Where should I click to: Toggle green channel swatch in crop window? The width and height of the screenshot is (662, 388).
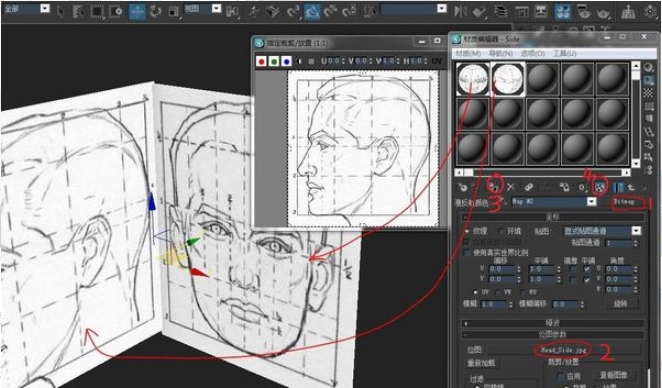pos(274,62)
